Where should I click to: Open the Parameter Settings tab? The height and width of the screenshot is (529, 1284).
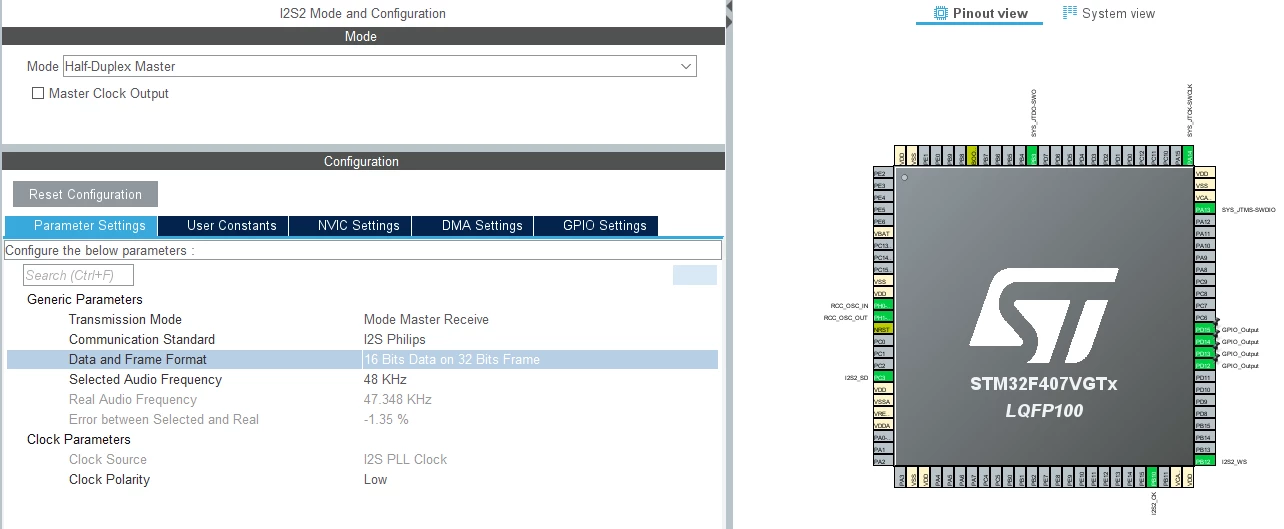(81, 226)
